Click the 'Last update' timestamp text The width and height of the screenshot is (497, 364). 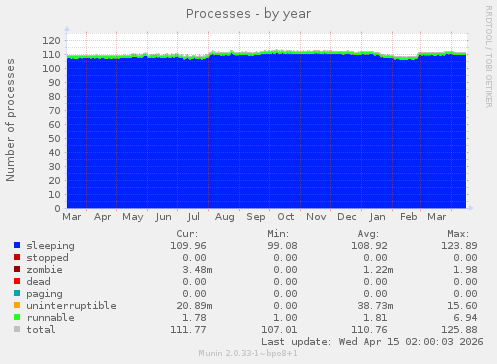(x=372, y=342)
